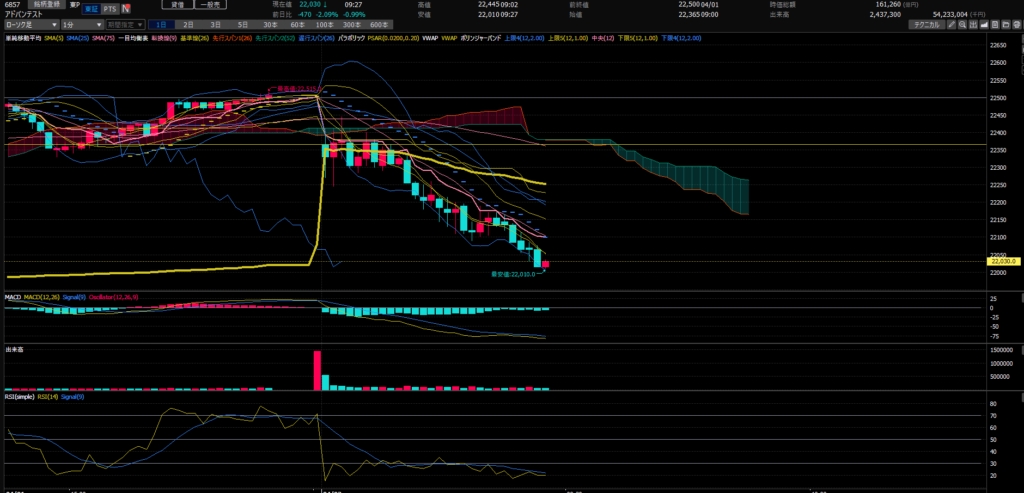The height and width of the screenshot is (493, 1024).
Task: Switch market to 東証
Action: tap(90, 9)
